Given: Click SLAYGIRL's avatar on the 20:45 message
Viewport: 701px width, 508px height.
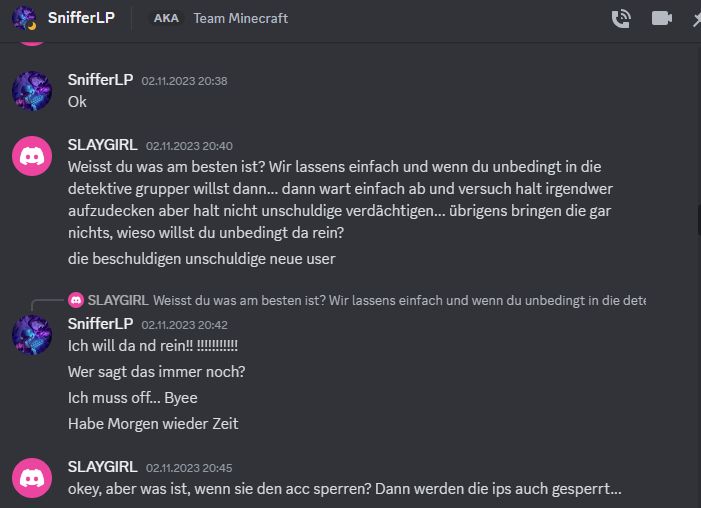Looking at the screenshot, I should click(32, 478).
